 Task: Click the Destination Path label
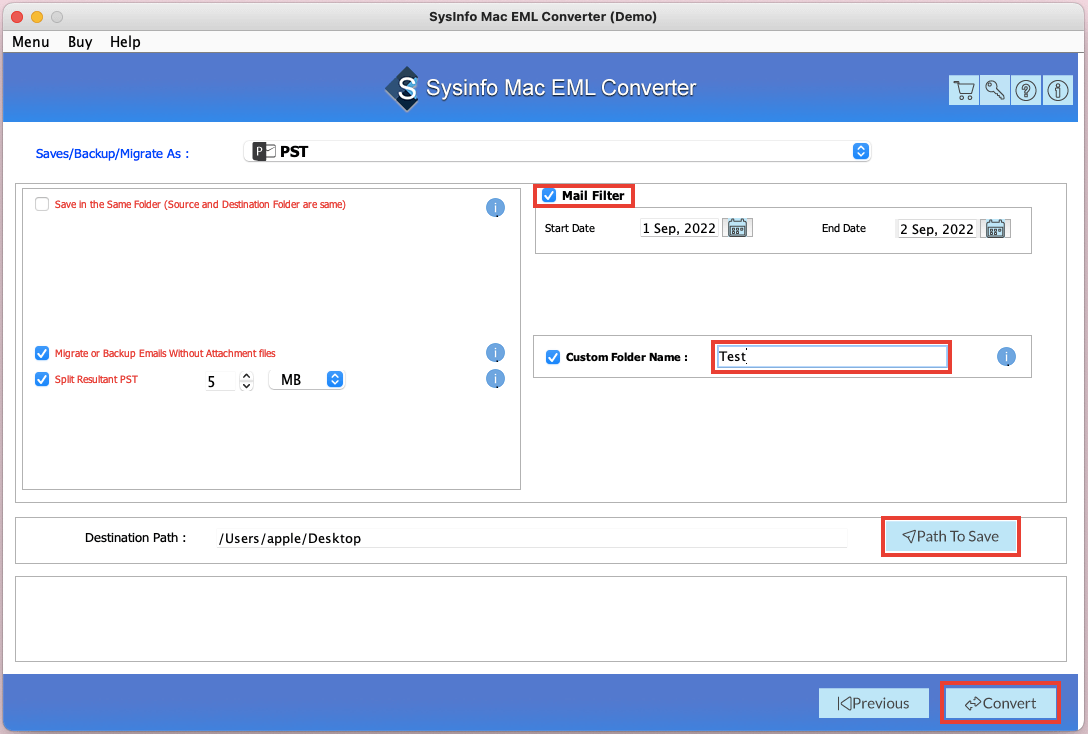(x=135, y=538)
